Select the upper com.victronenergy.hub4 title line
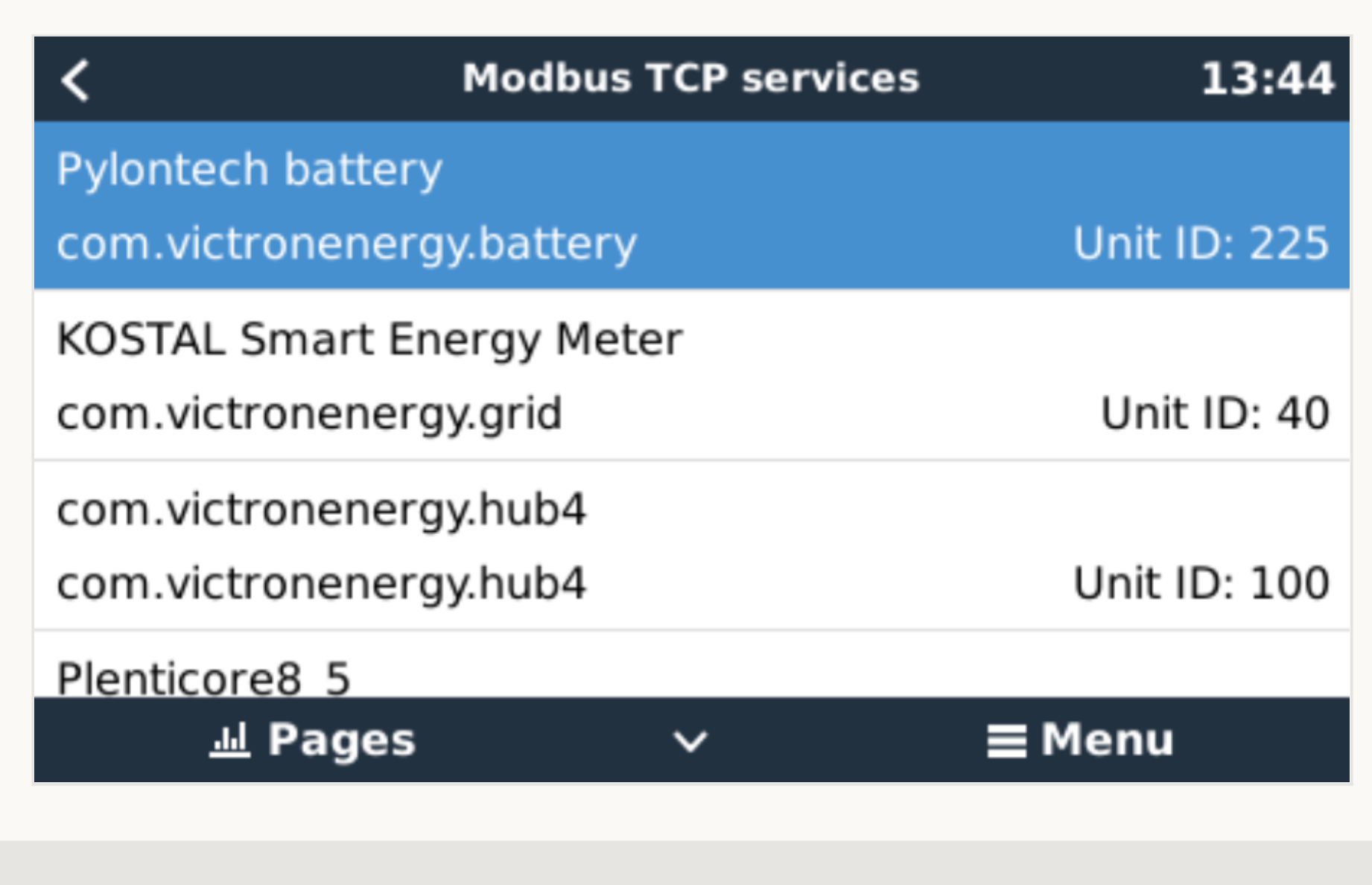 [x=321, y=510]
